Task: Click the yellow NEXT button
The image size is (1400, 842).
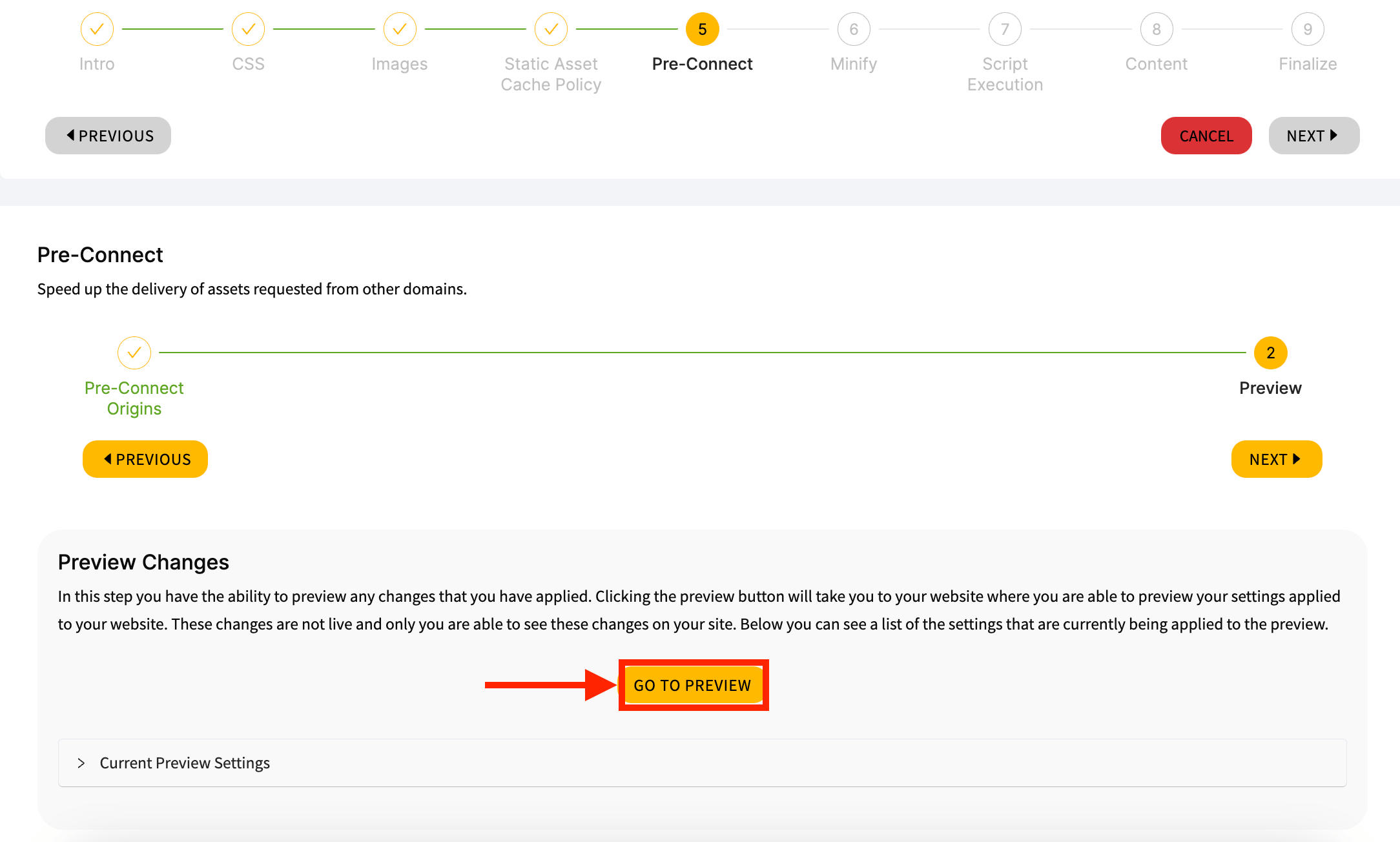Action: 1277,459
